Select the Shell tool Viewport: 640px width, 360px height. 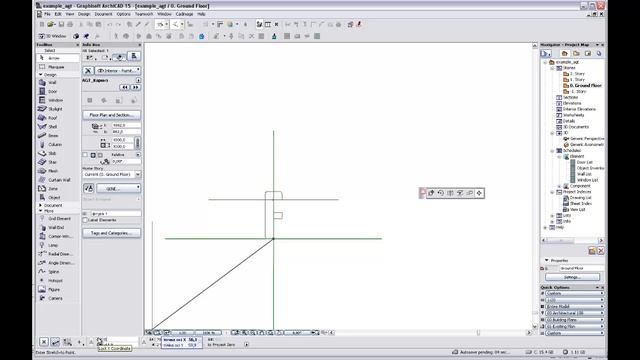58,127
